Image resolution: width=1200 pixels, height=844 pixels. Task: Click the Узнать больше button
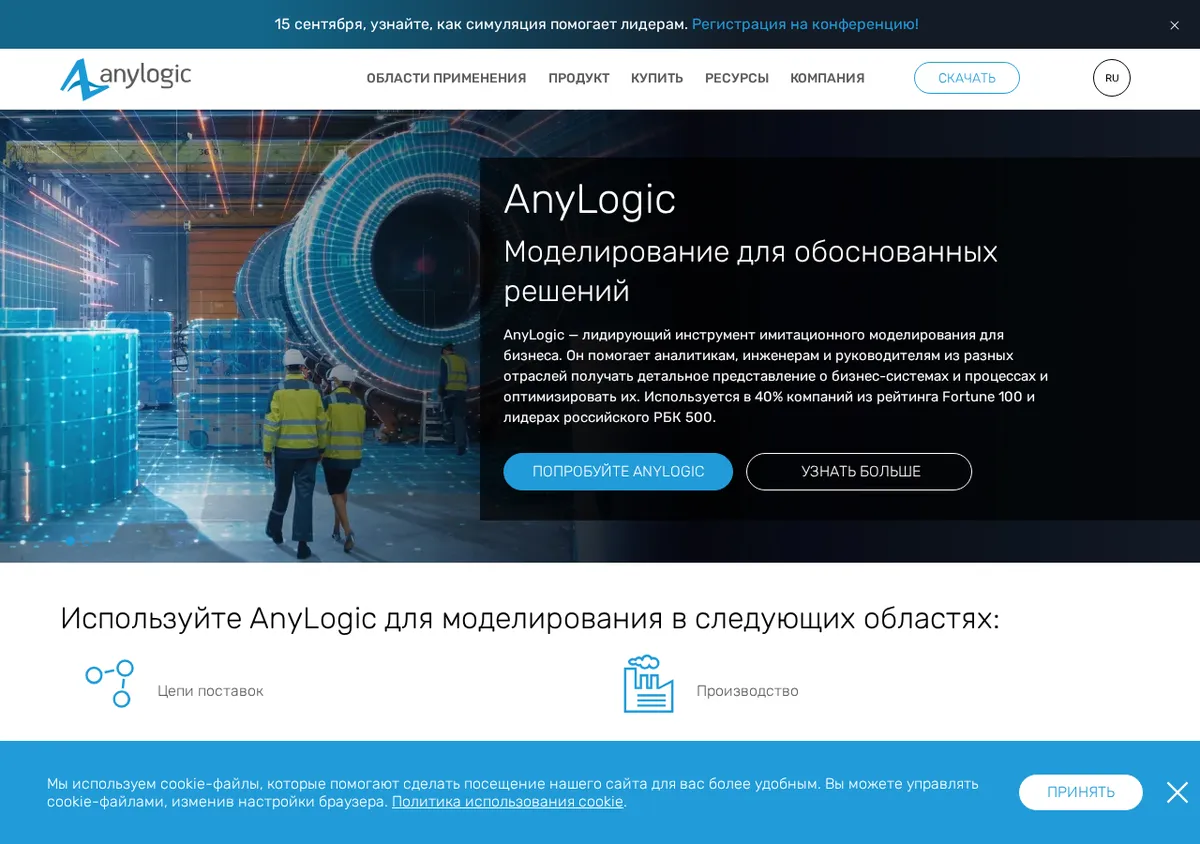(x=859, y=471)
